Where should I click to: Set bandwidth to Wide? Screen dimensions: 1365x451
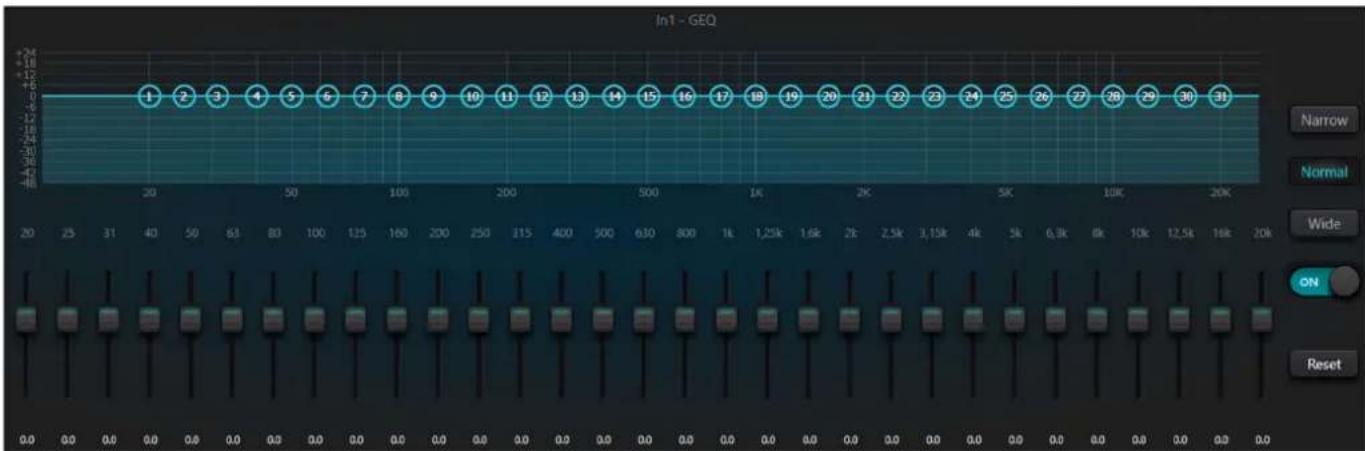pyautogui.click(x=1322, y=223)
